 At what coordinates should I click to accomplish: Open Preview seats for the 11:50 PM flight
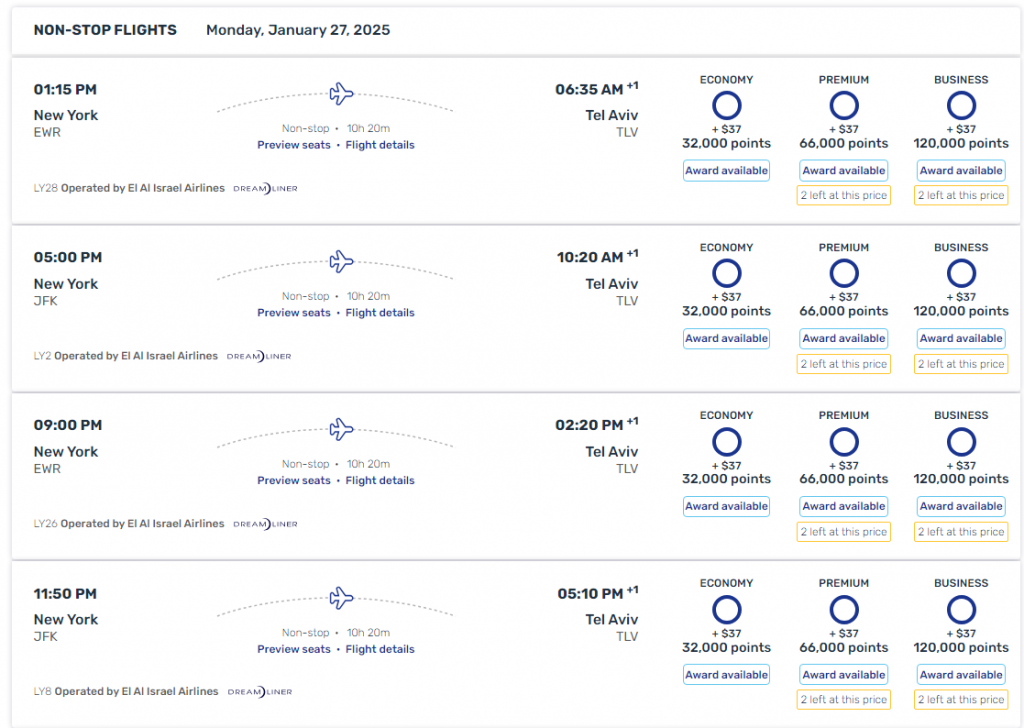click(293, 648)
